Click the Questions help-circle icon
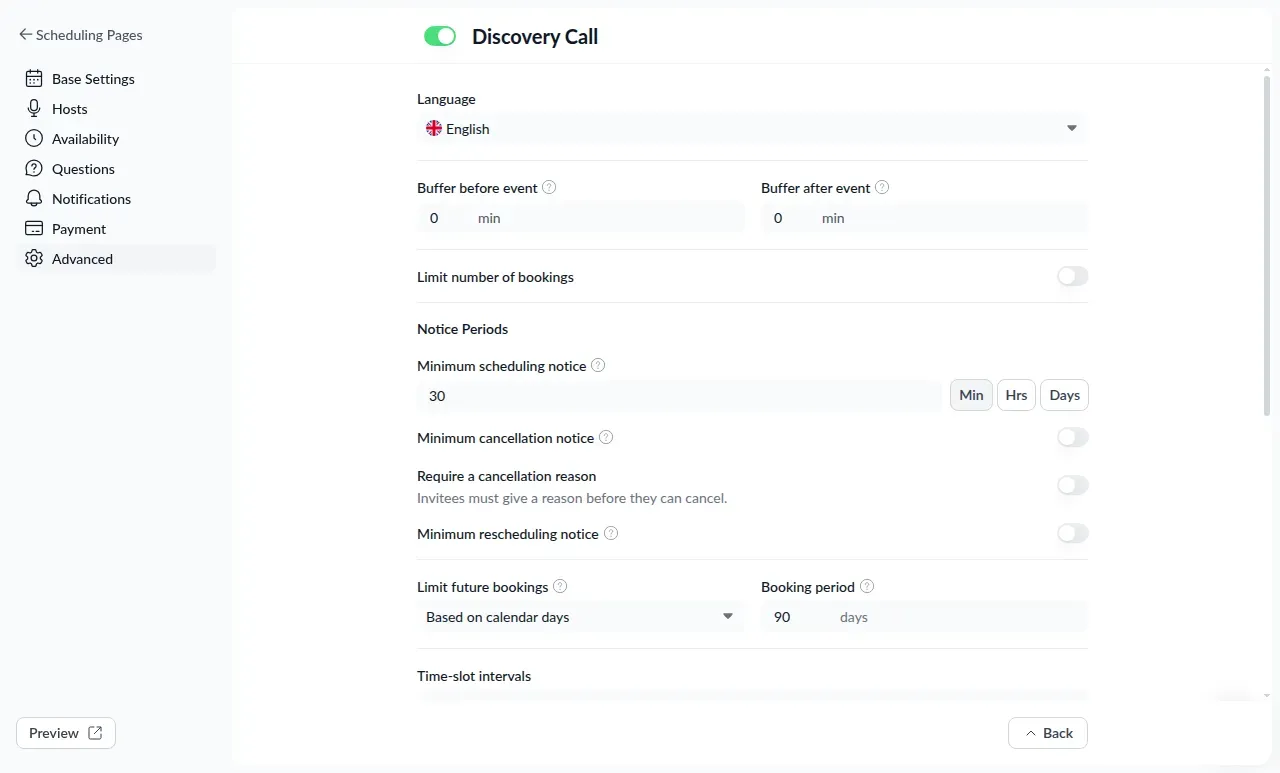Image resolution: width=1280 pixels, height=773 pixels. pos(34,169)
